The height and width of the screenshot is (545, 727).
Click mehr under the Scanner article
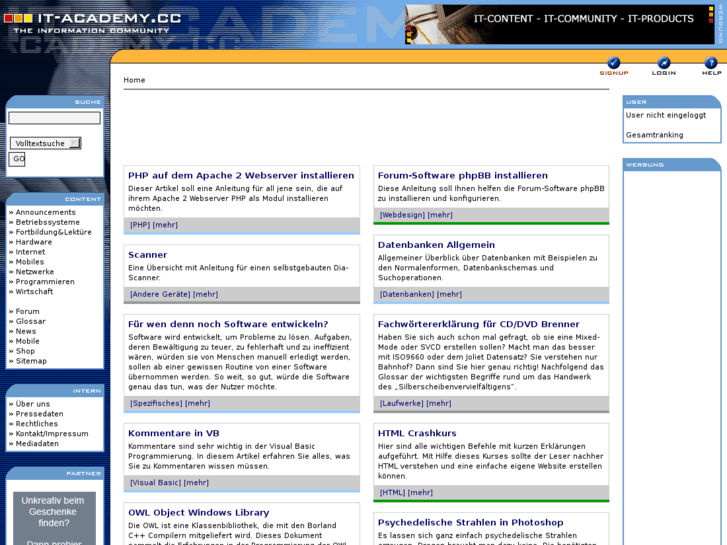205,294
